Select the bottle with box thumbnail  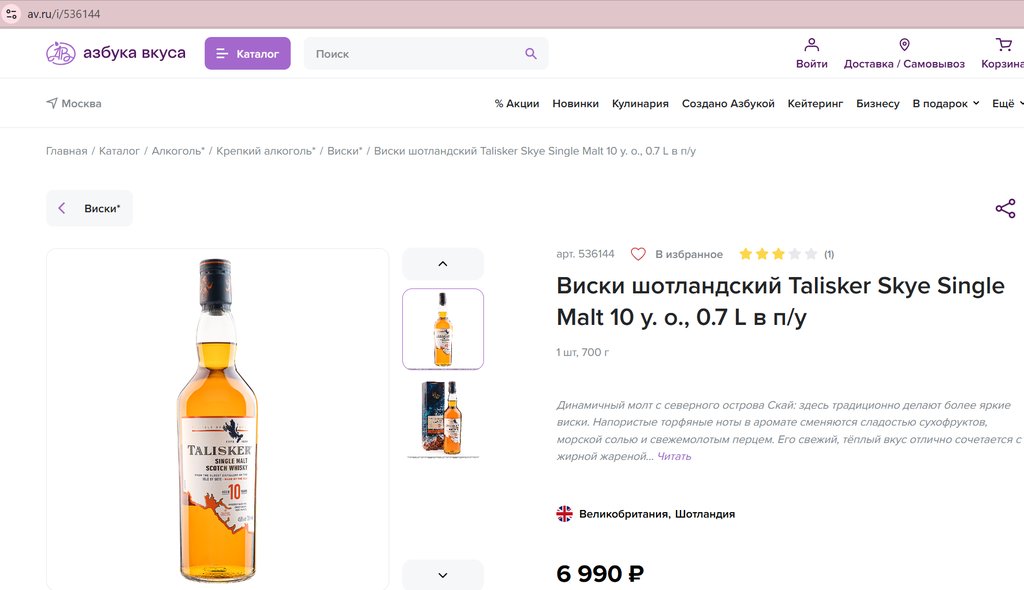click(443, 419)
